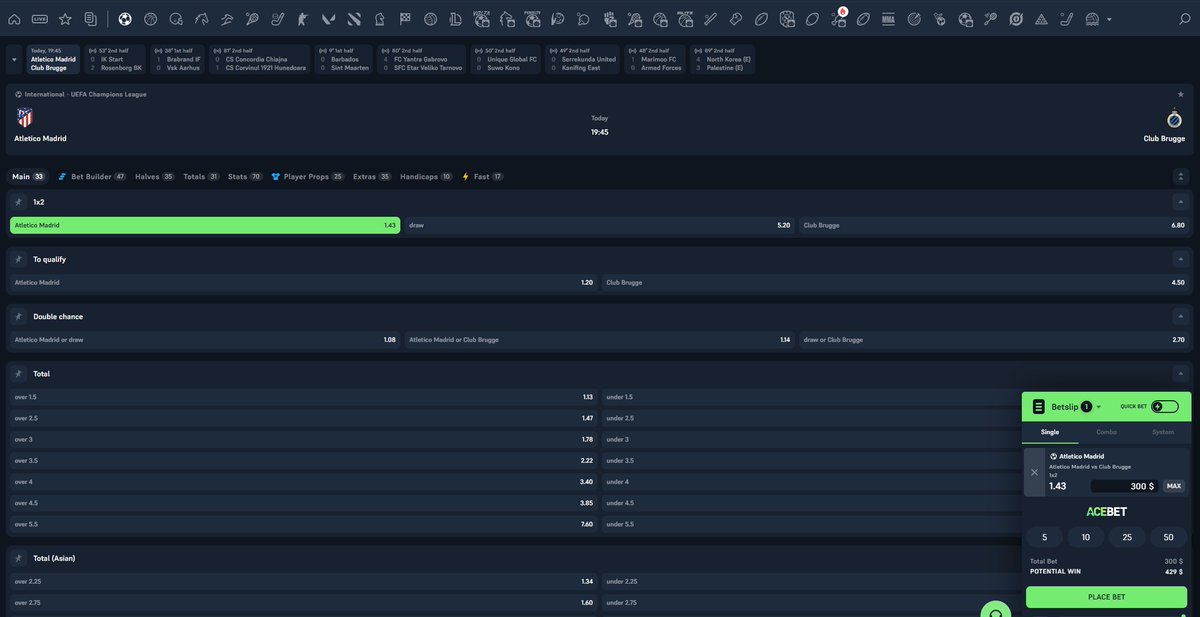Collapse the Double chance market section

tap(1179, 316)
